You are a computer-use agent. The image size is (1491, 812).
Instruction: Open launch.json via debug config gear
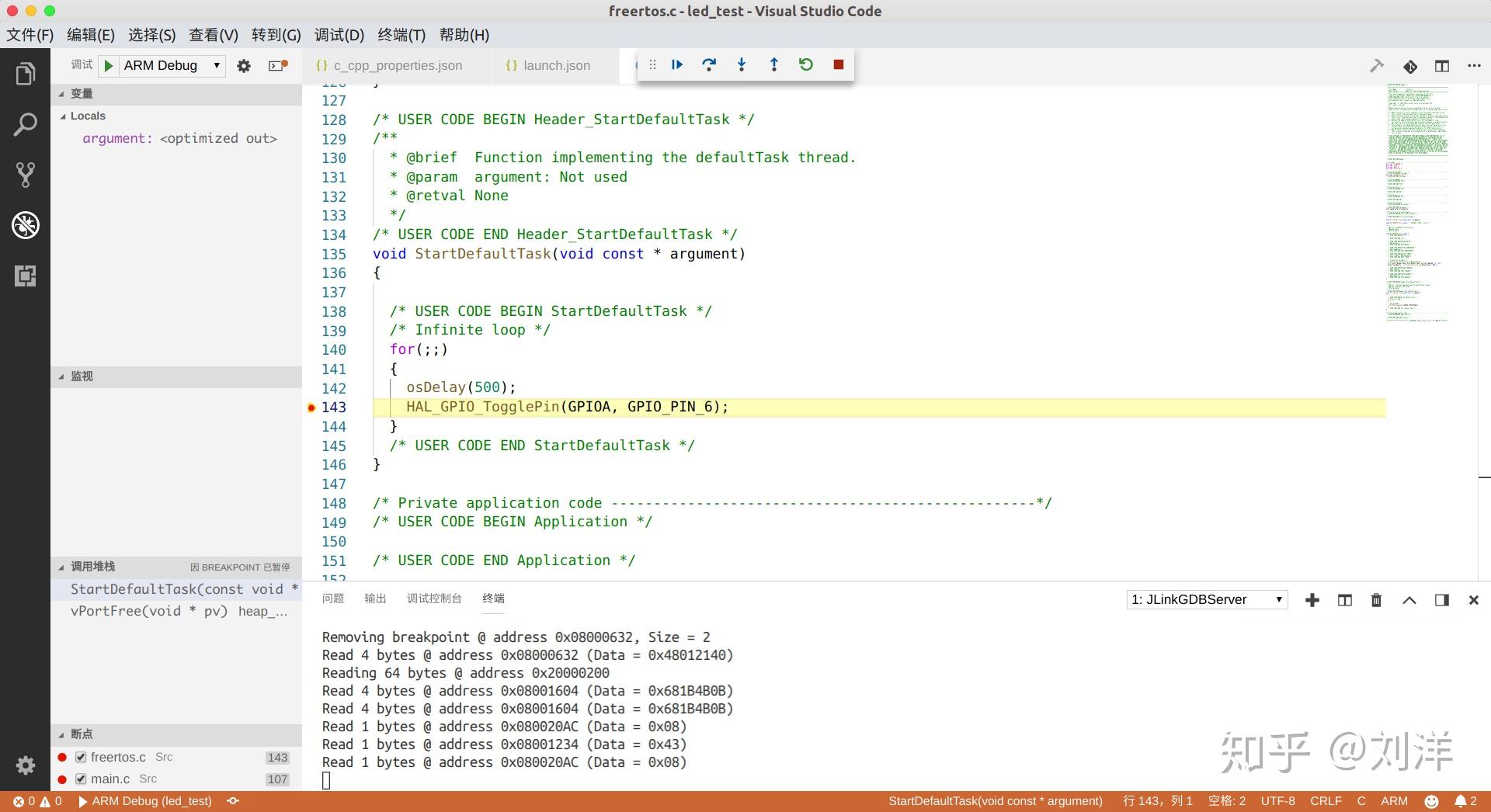244,66
